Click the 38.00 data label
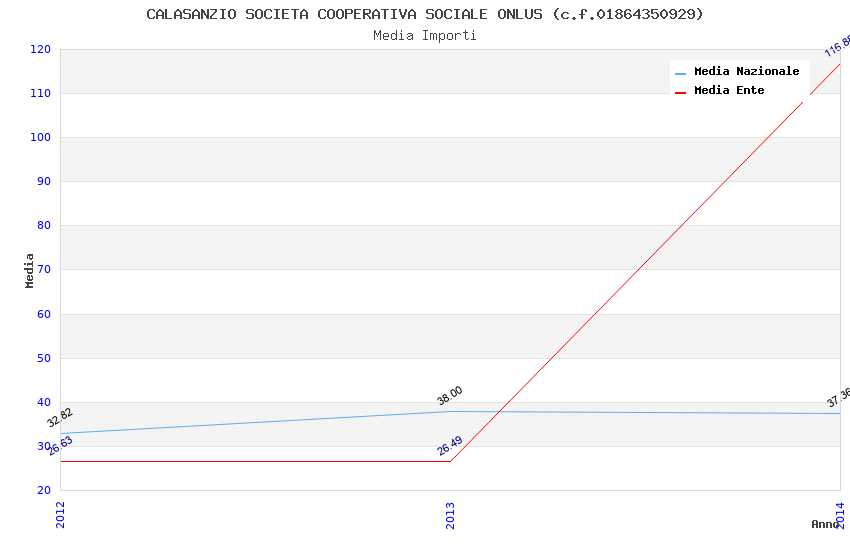The height and width of the screenshot is (550, 850). [x=450, y=396]
